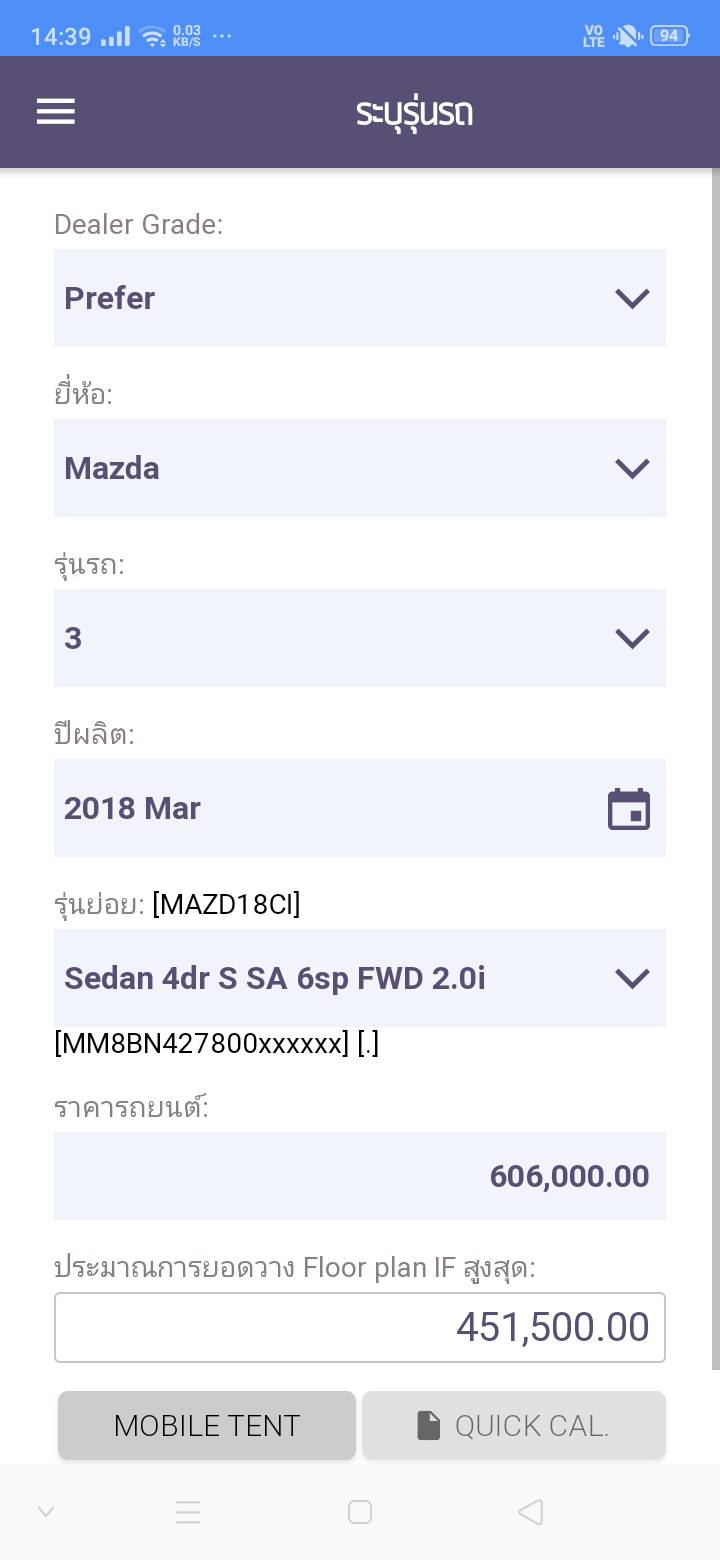
Task: Focus the Floor plan IF amount field
Action: [x=359, y=1327]
